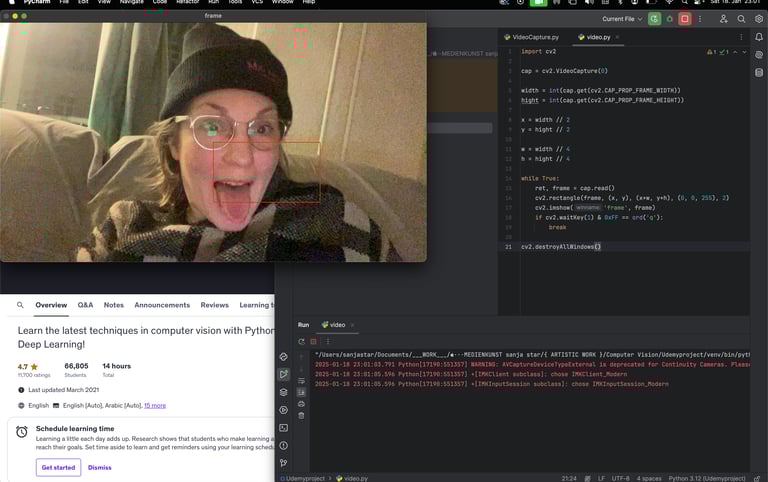This screenshot has width=768, height=482.
Task: Open the Q&A tab on Udemy page
Action: pyautogui.click(x=85, y=305)
